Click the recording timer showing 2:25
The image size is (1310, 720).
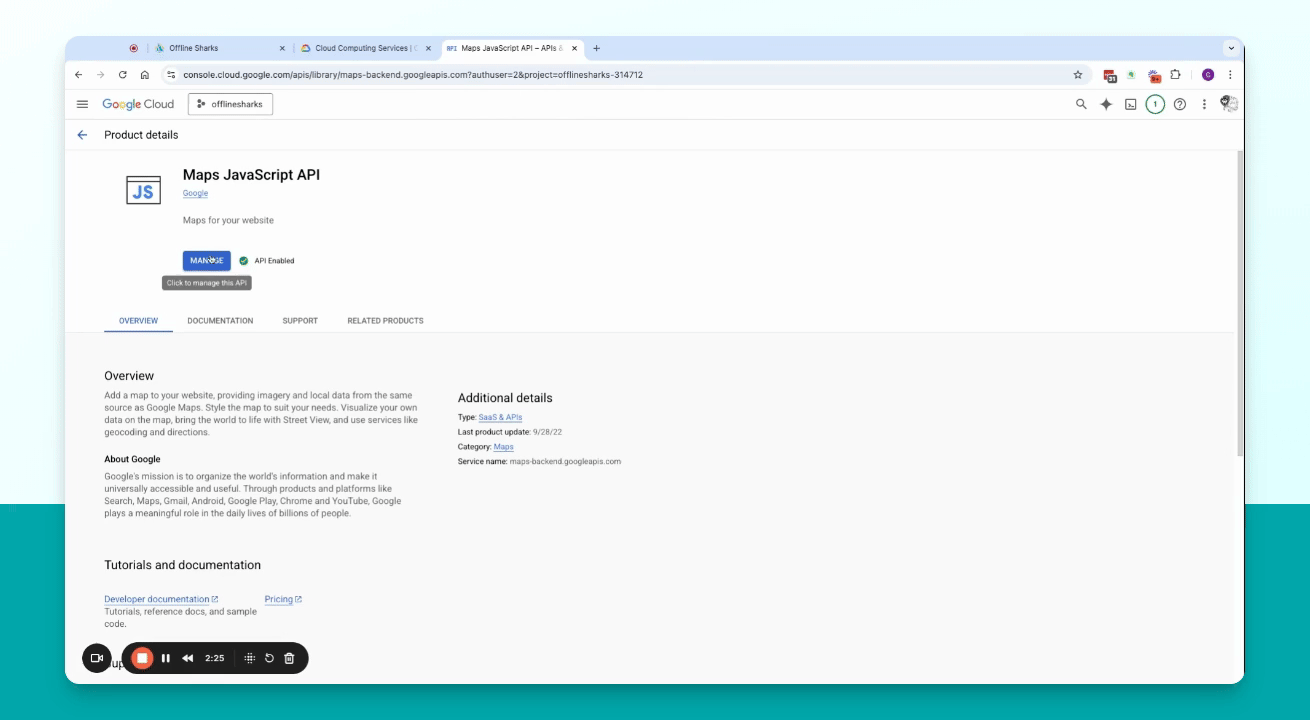(214, 658)
